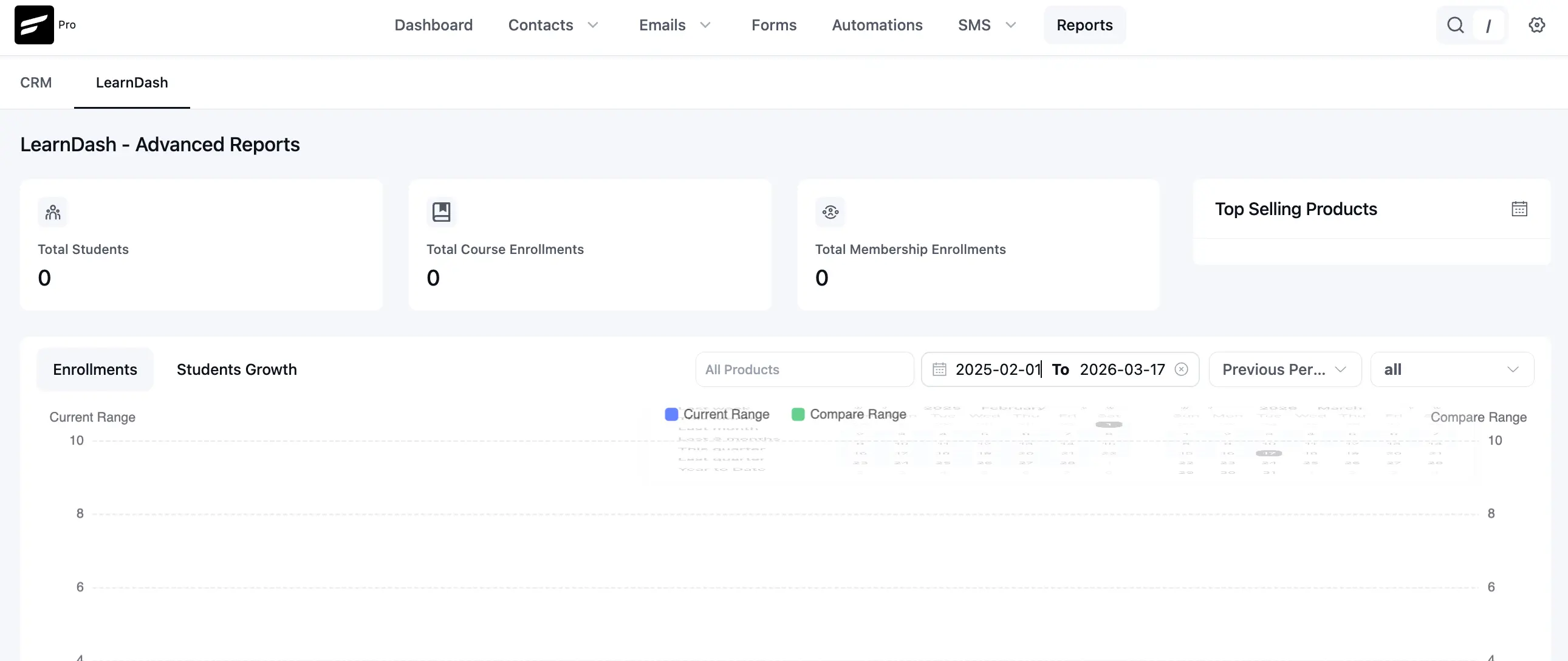
Task: Click the Total Students people icon
Action: point(53,212)
